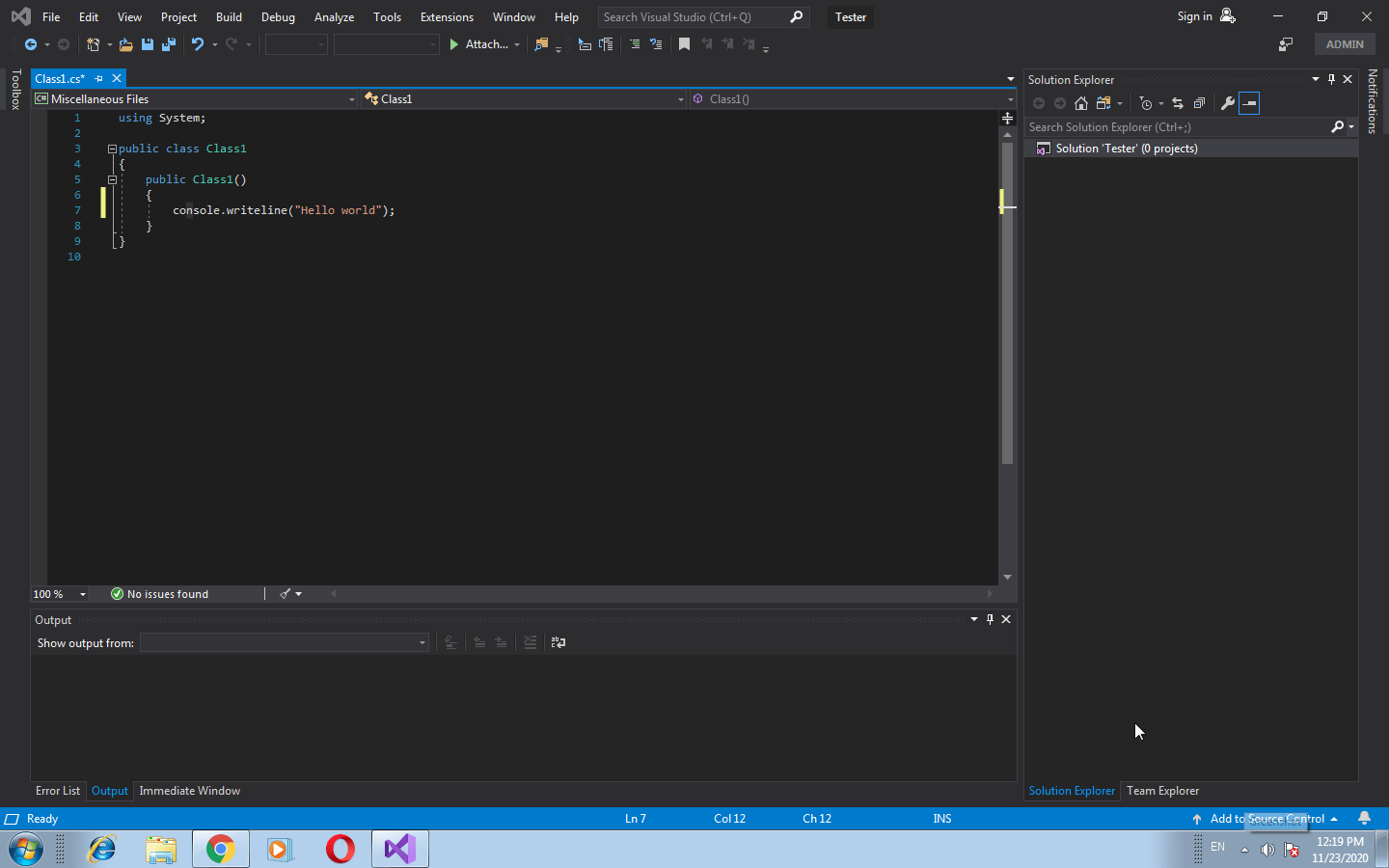
Task: Open the Show output from dropdown
Action: click(x=422, y=642)
